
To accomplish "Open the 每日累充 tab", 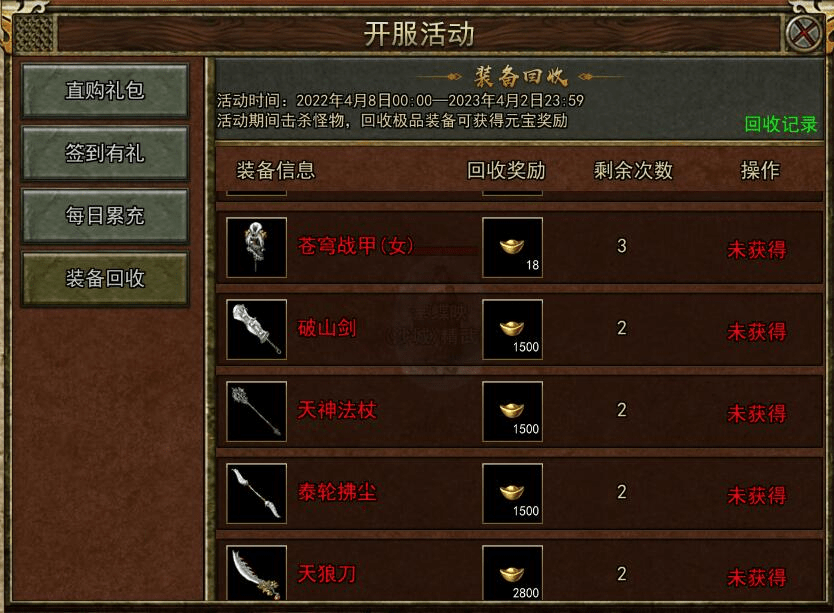I will click(105, 216).
